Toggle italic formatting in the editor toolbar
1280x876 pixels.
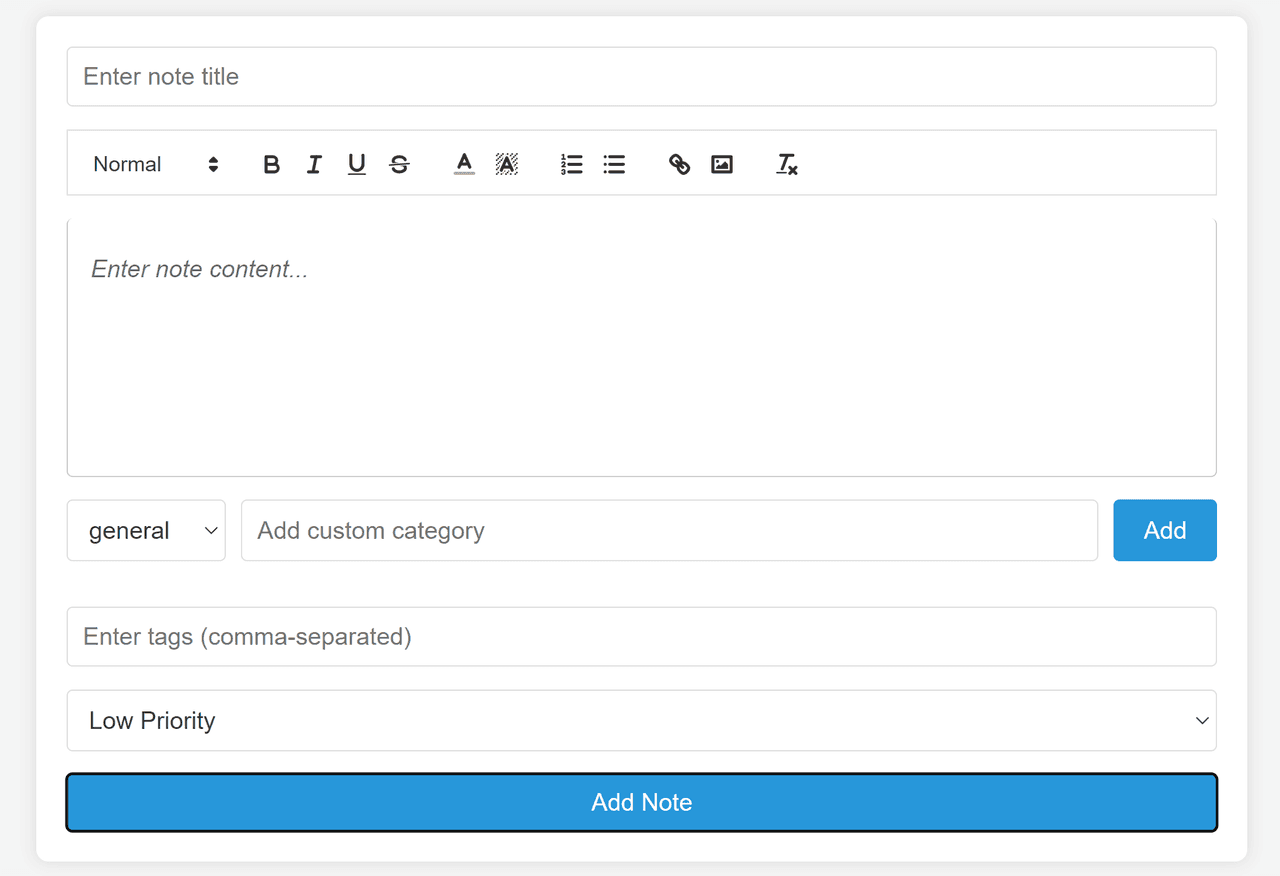click(x=314, y=165)
